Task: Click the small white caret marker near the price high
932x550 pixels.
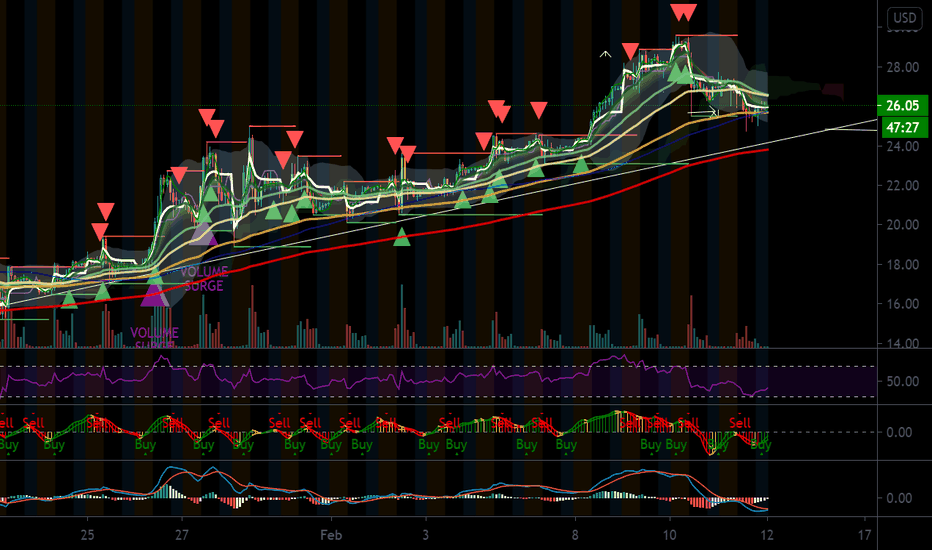Action: pyautogui.click(x=605, y=54)
